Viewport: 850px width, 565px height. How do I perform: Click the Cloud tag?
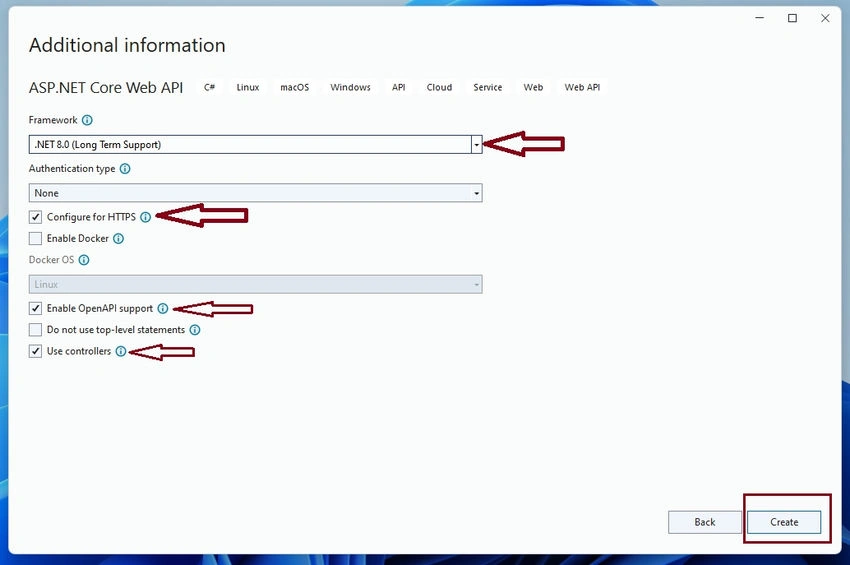439,87
